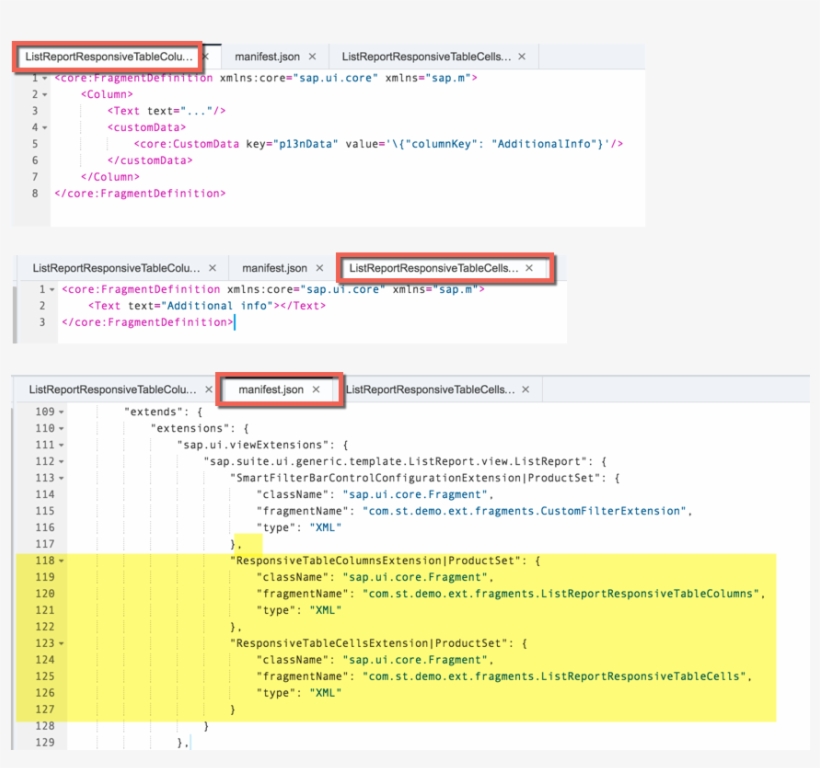Fold the sap.ui.viewExtensions block at line 111

[61, 445]
